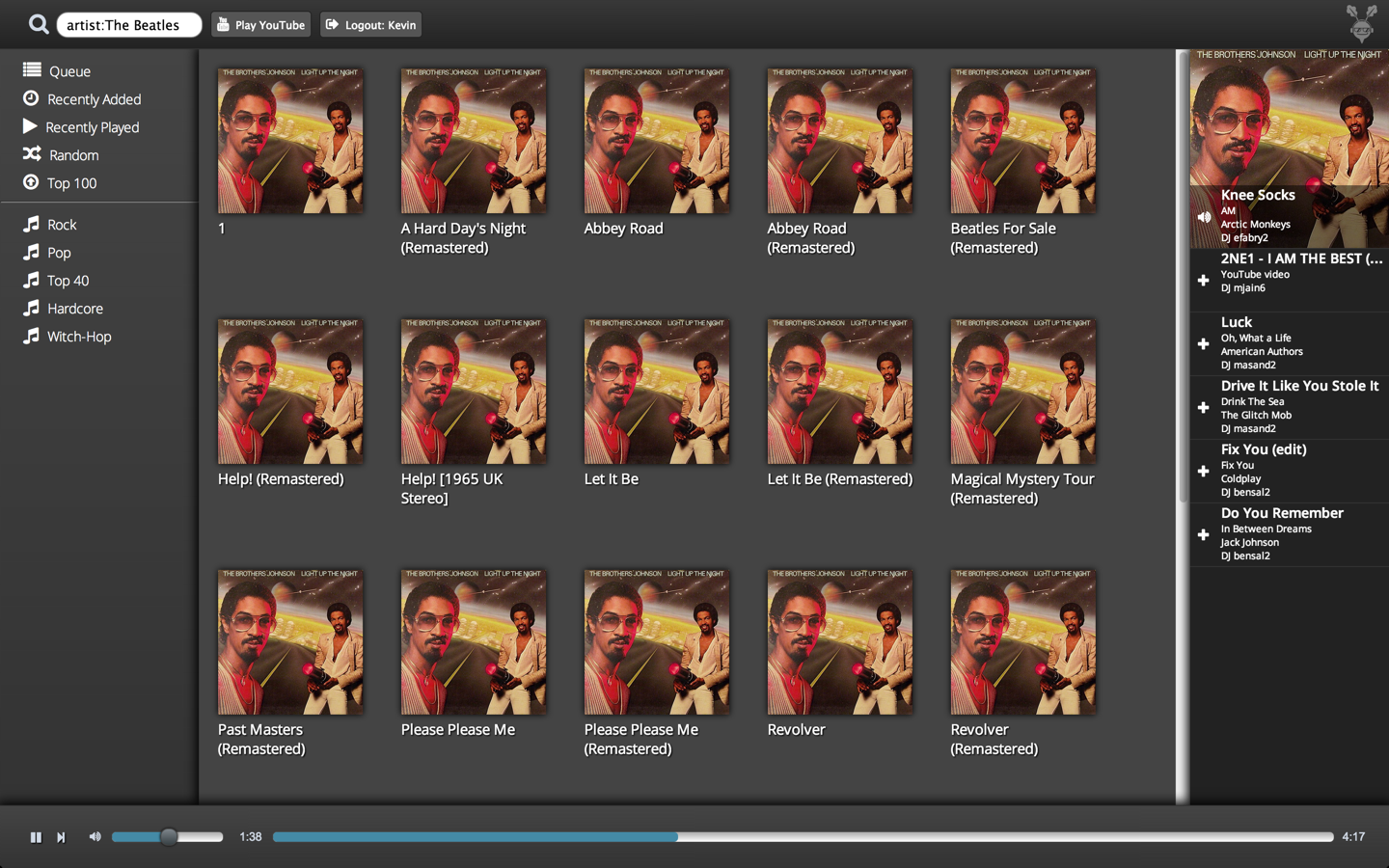Click the Luck track title in queue

click(x=1237, y=322)
